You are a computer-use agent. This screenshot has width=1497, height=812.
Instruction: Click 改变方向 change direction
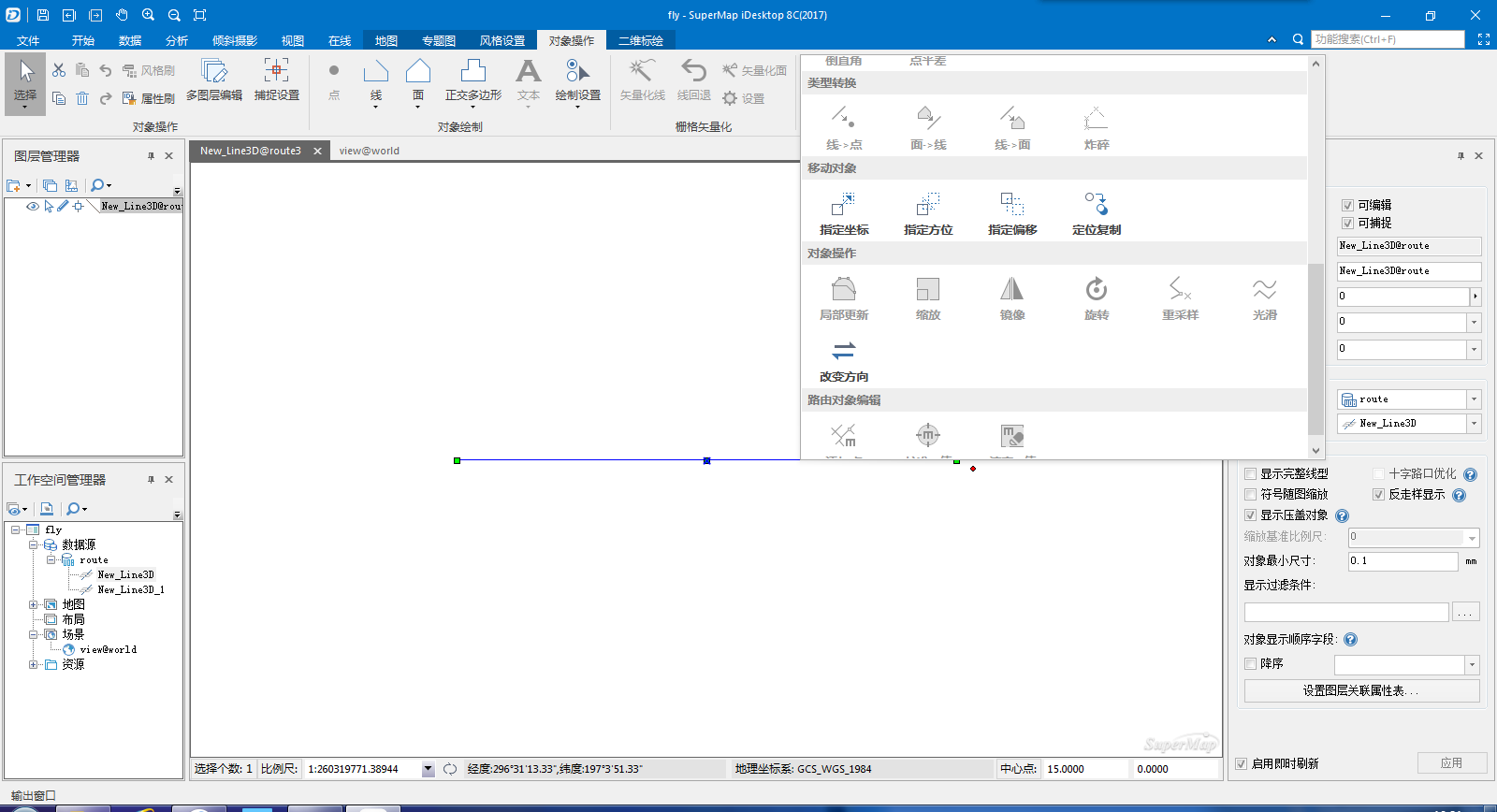(844, 361)
